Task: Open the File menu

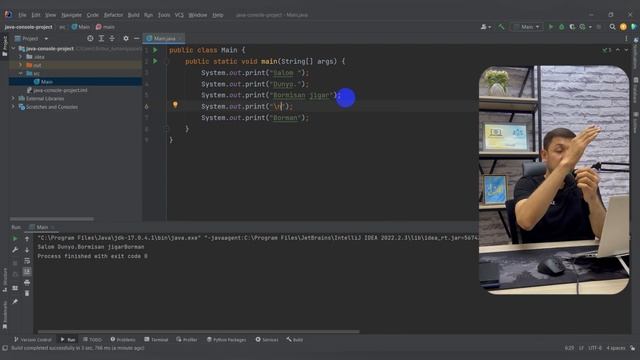Action: (22, 15)
